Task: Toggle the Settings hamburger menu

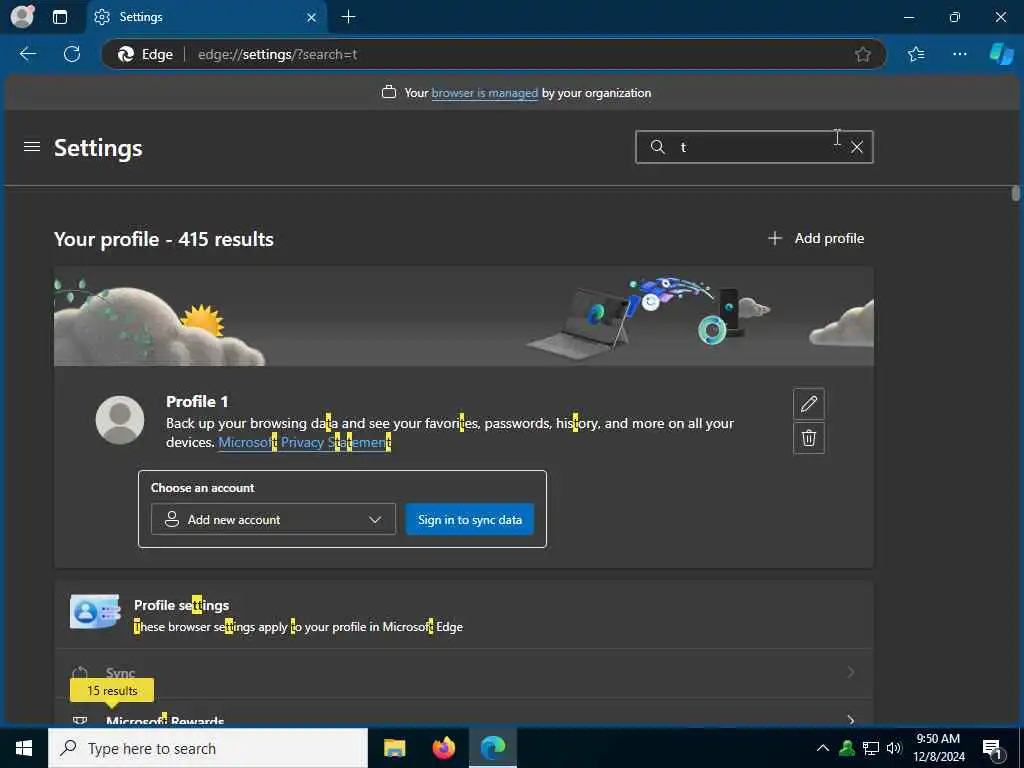Action: click(32, 147)
